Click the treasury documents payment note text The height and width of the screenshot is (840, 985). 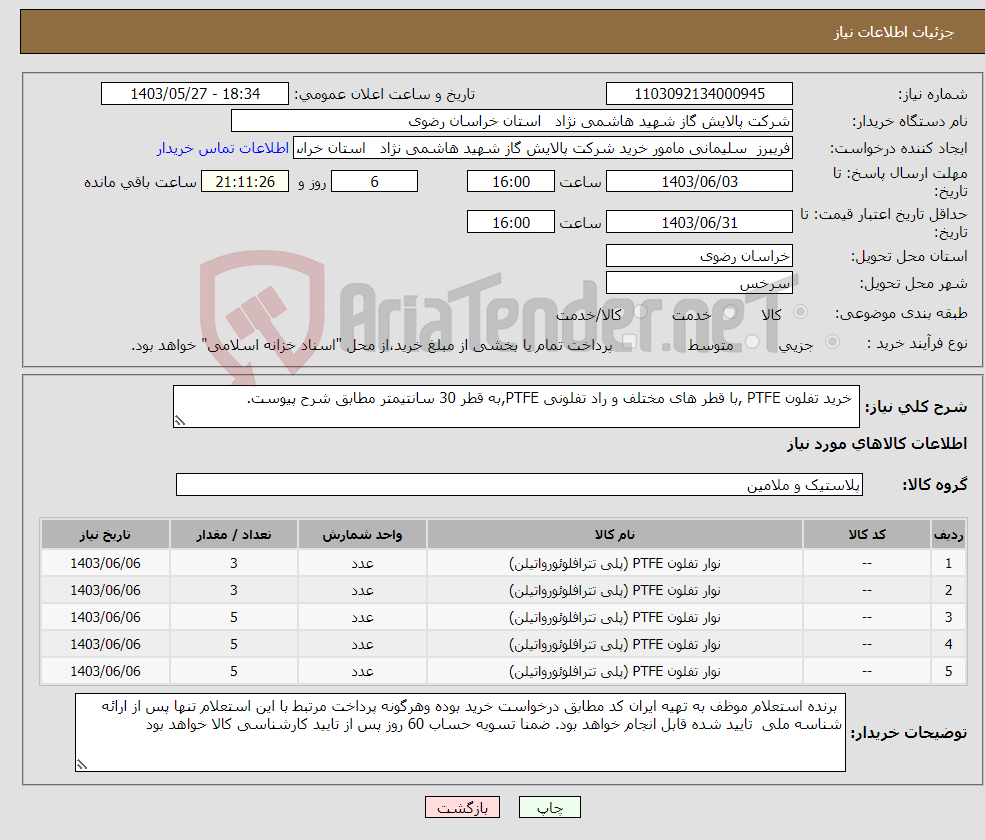tap(372, 346)
